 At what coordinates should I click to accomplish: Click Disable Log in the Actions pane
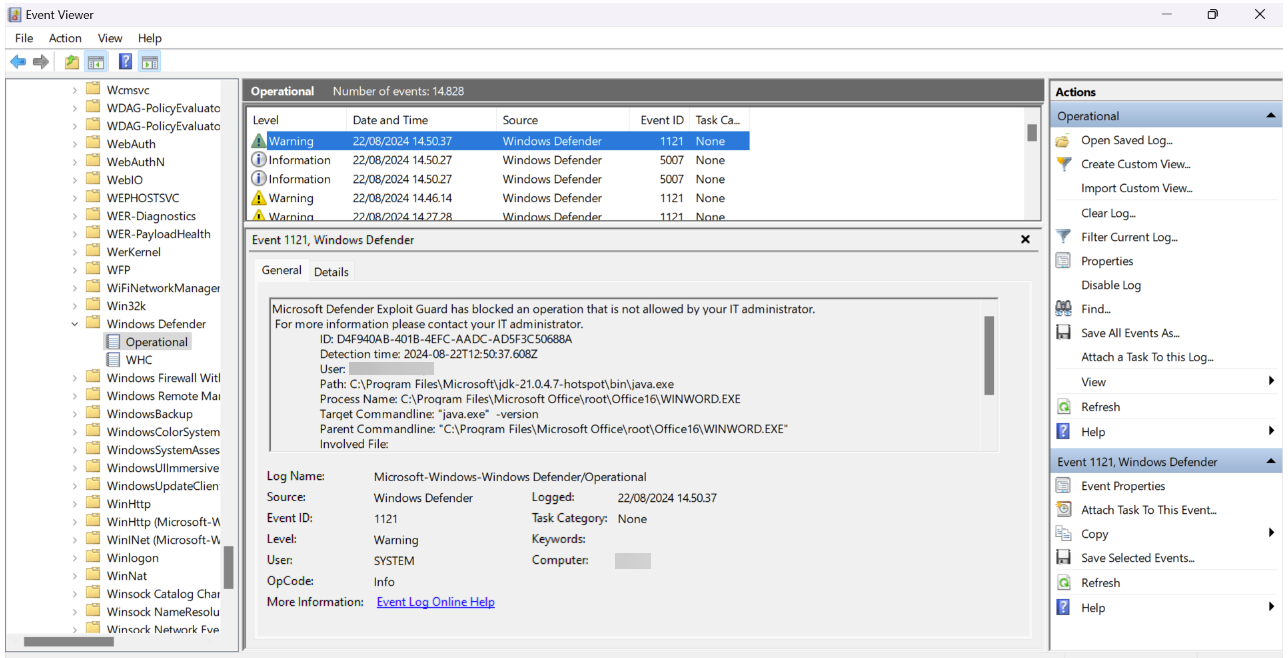pyautogui.click(x=1111, y=285)
